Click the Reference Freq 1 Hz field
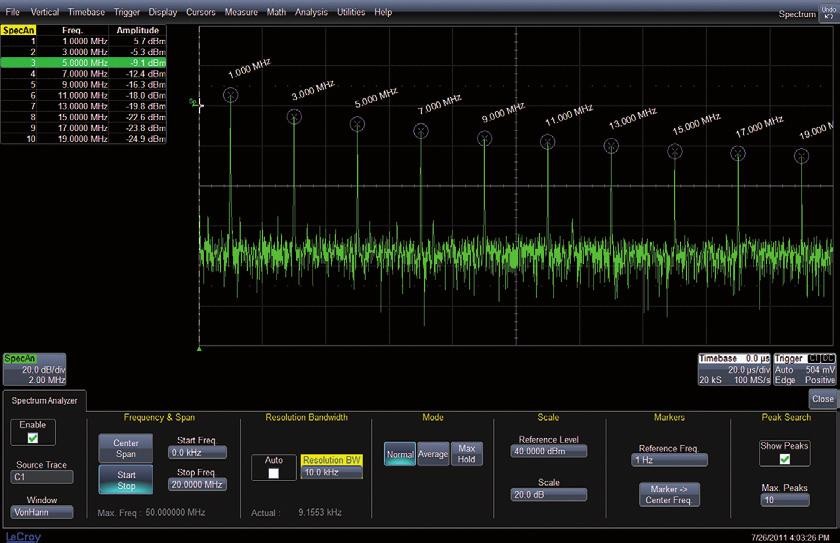840x543 pixels. tap(670, 460)
